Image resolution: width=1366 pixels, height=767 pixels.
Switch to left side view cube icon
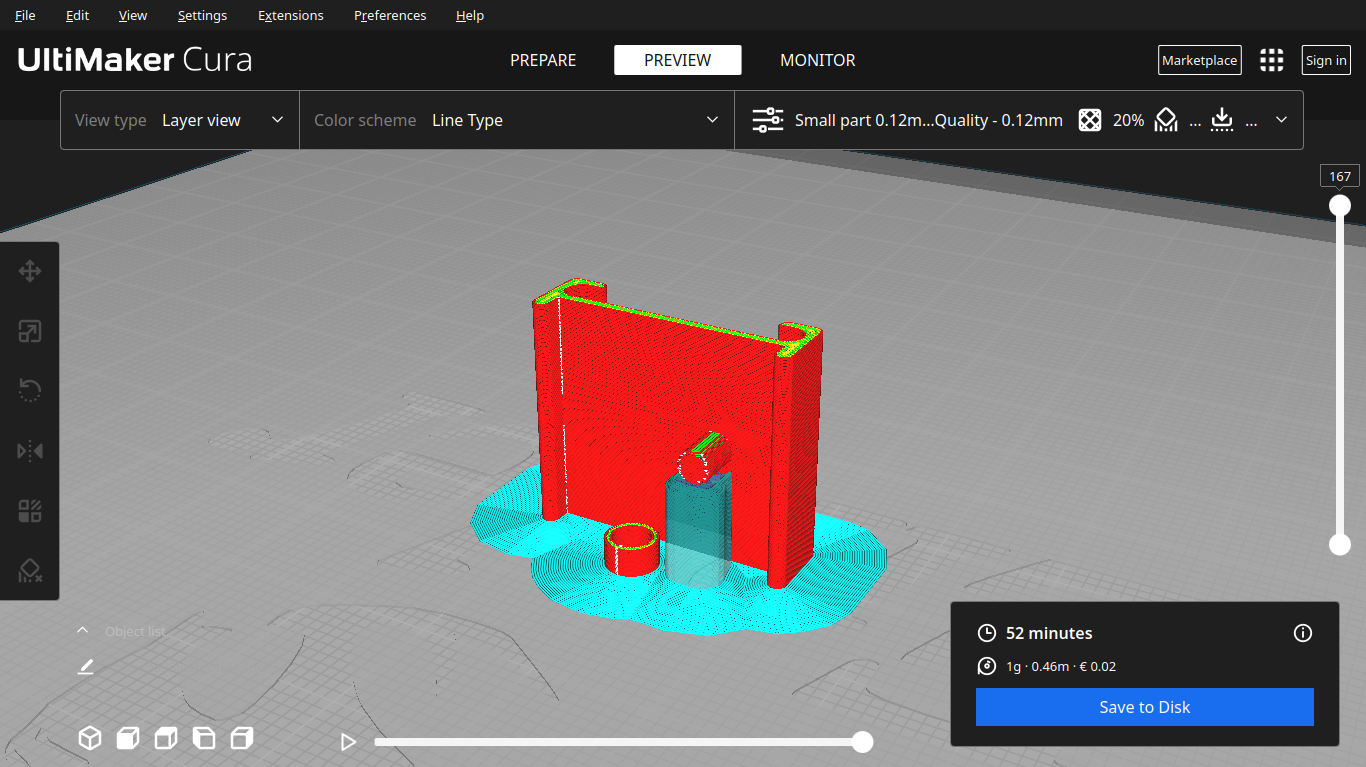tap(204, 739)
